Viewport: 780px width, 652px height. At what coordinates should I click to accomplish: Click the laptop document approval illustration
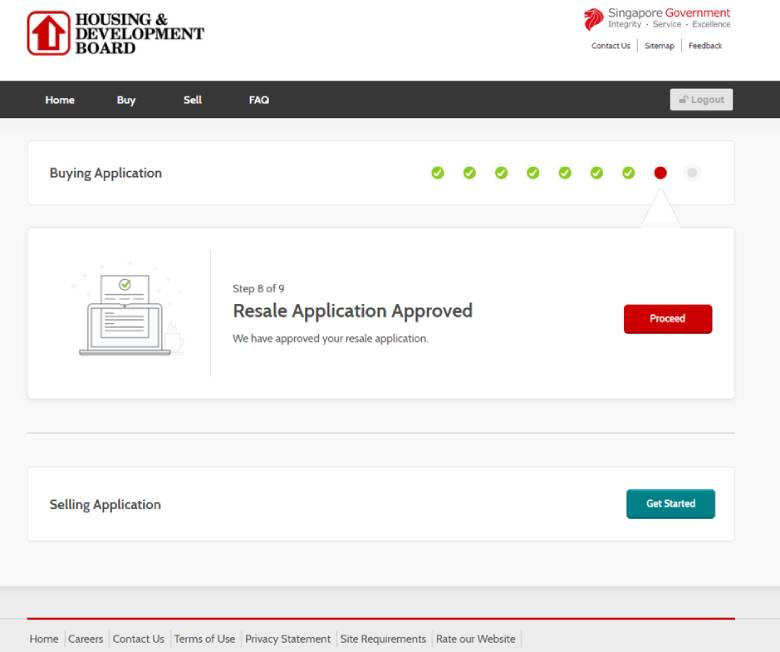coord(126,314)
